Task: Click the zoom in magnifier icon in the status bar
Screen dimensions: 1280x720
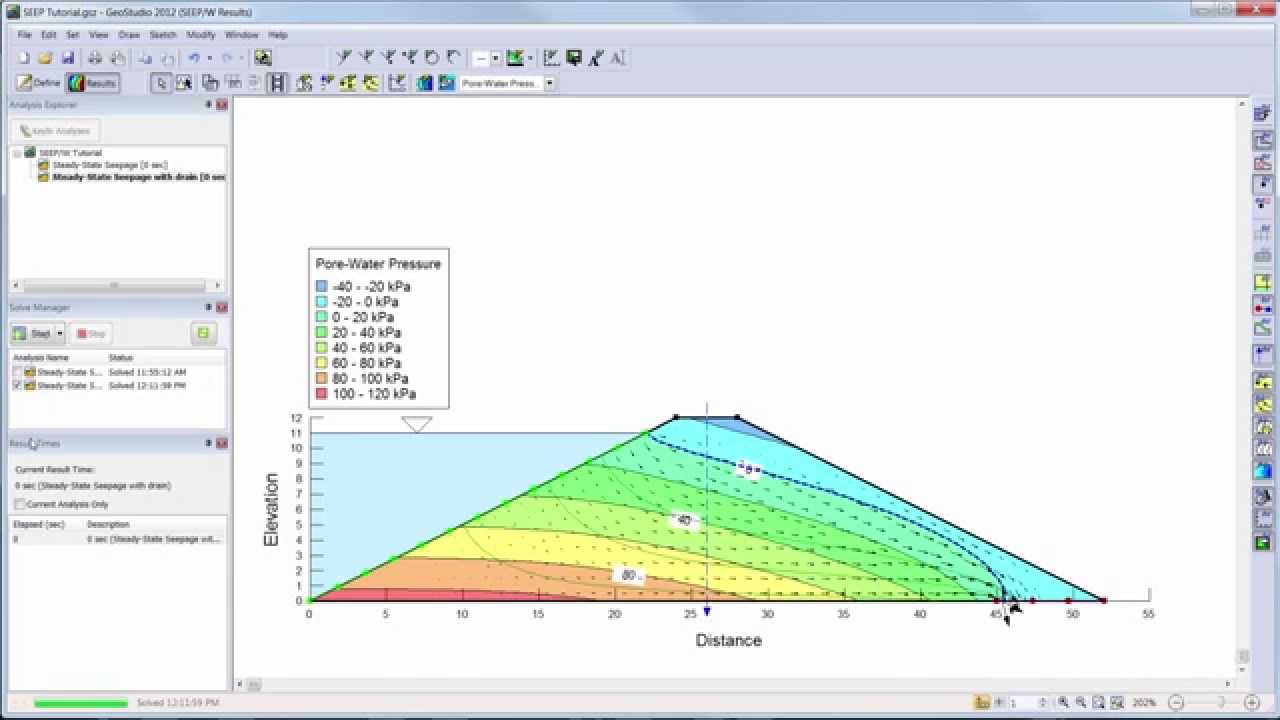Action: point(1064,703)
